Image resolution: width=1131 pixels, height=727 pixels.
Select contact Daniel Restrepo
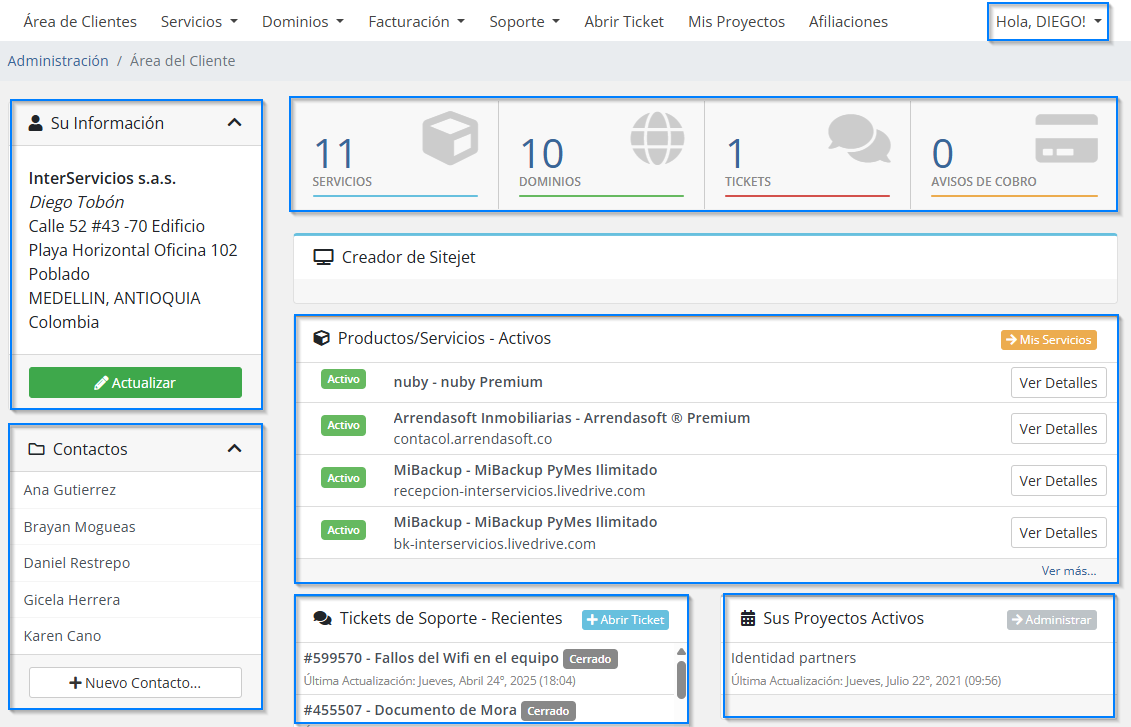pyautogui.click(x=77, y=563)
